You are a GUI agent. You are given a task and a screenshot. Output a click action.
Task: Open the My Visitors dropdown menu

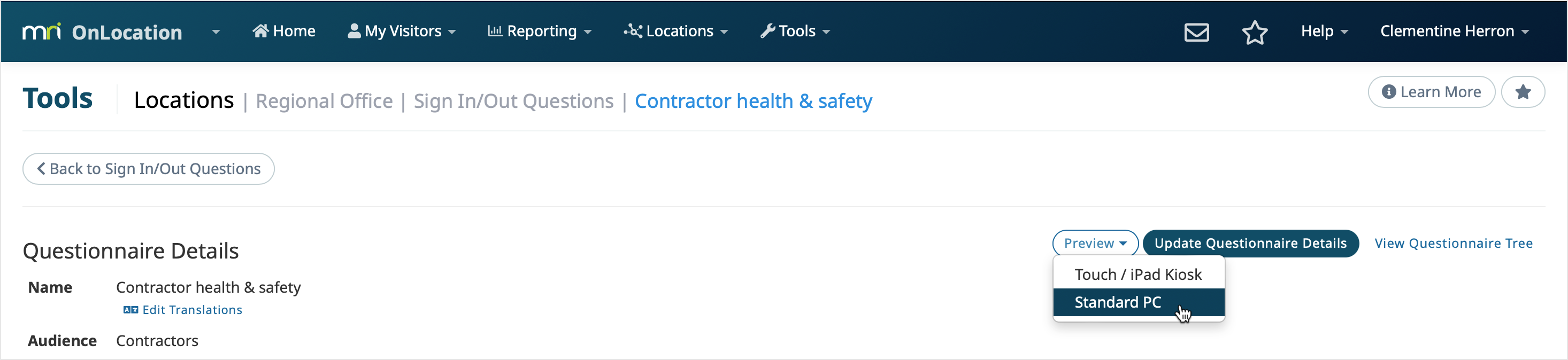pos(402,31)
